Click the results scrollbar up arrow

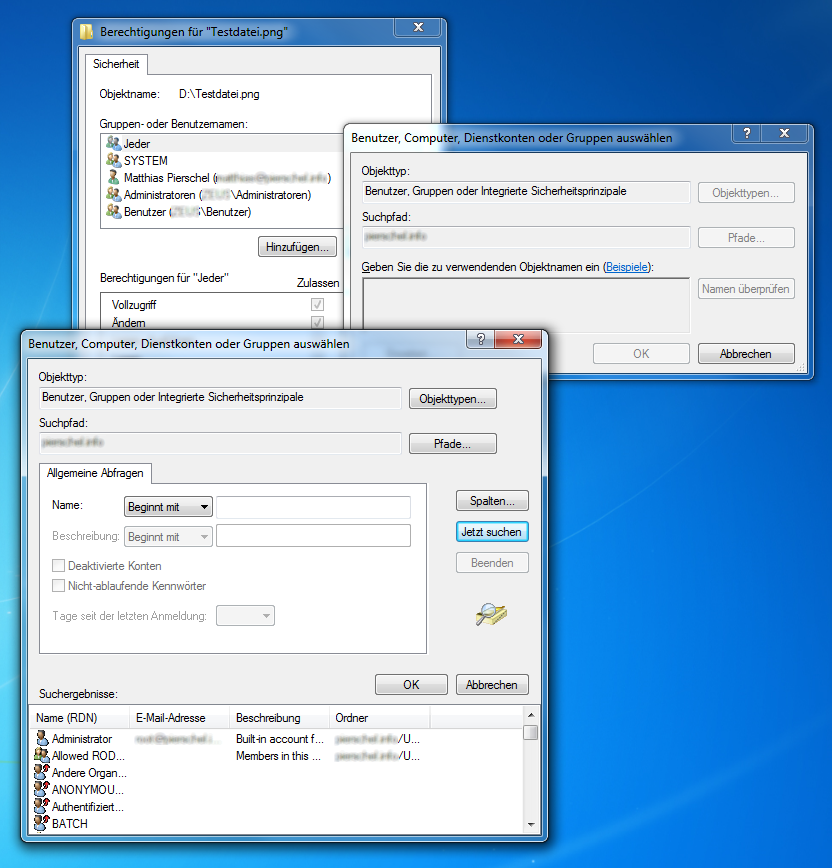point(531,715)
